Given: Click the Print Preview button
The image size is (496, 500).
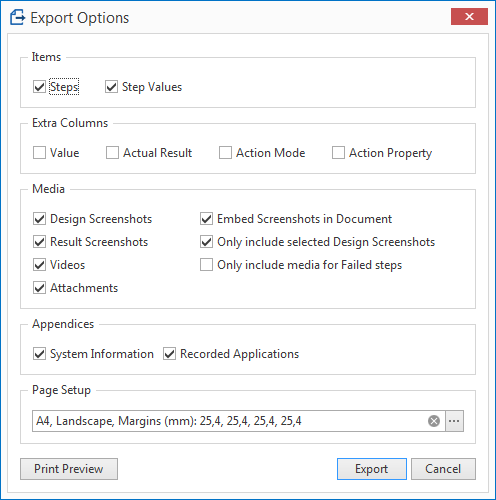Looking at the screenshot, I should click(x=69, y=469).
